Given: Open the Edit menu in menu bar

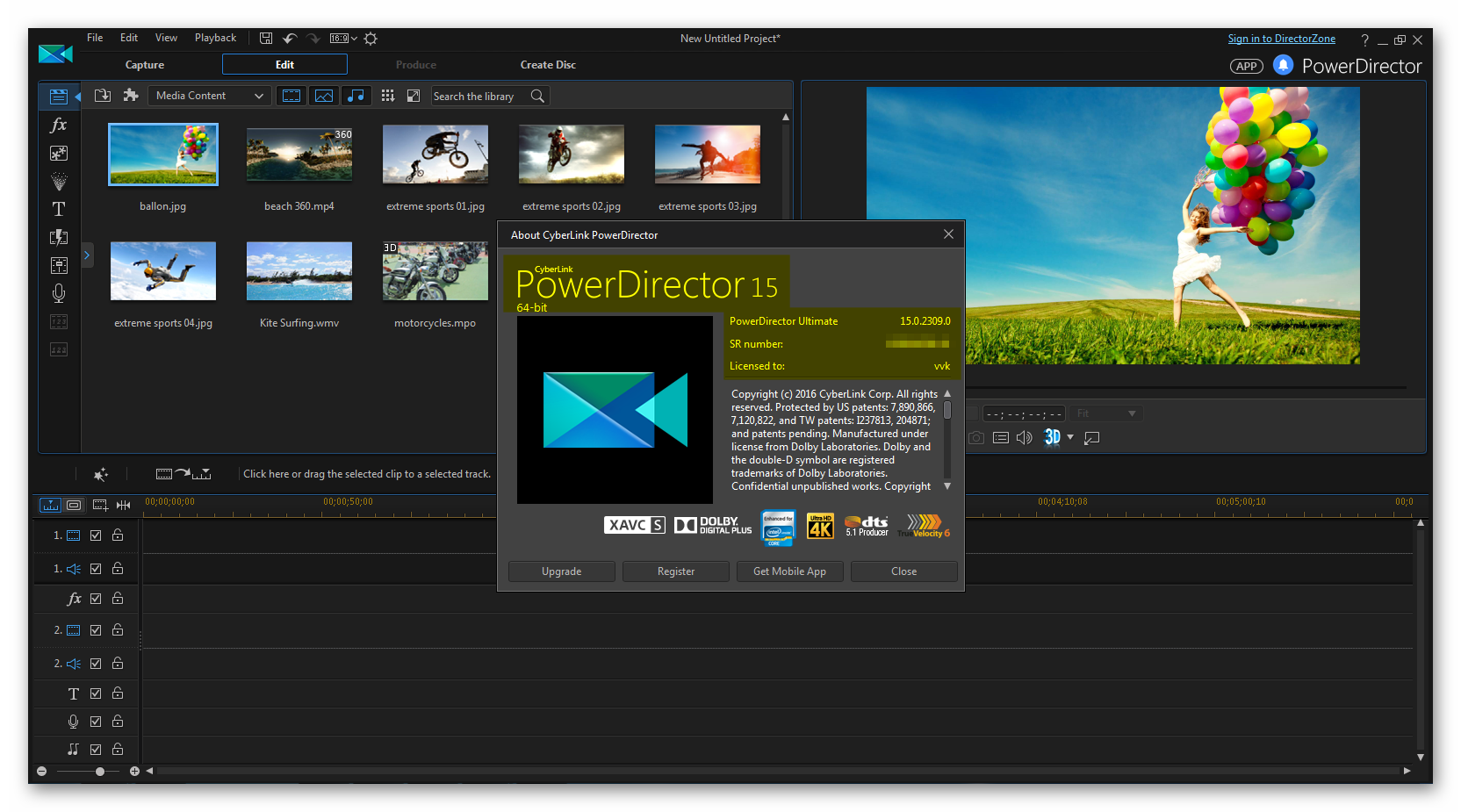Looking at the screenshot, I should (x=129, y=38).
